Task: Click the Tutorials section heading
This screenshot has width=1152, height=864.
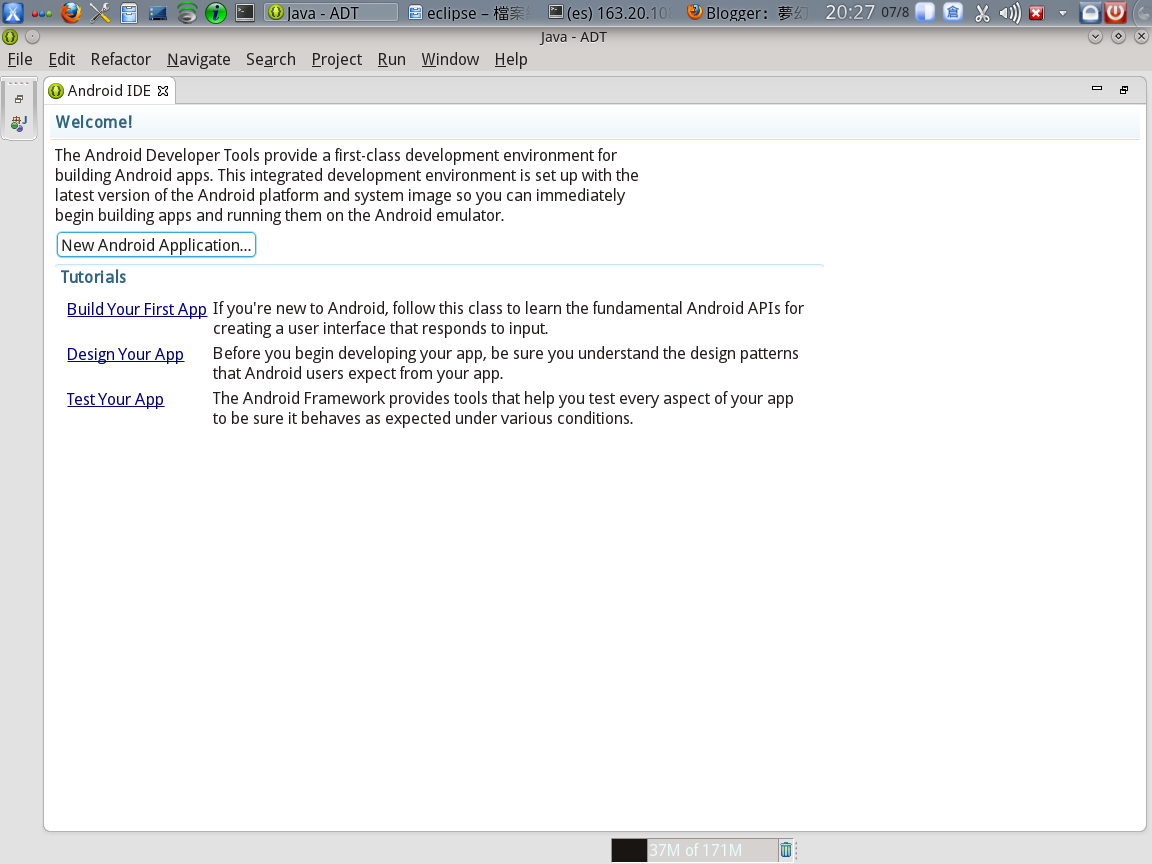Action: (x=93, y=277)
